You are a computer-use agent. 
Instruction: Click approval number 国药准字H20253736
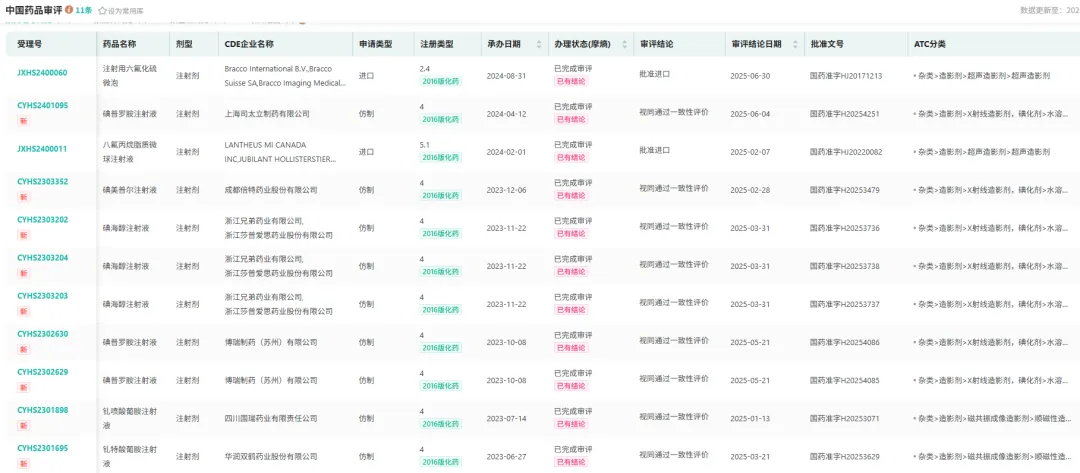coord(844,228)
